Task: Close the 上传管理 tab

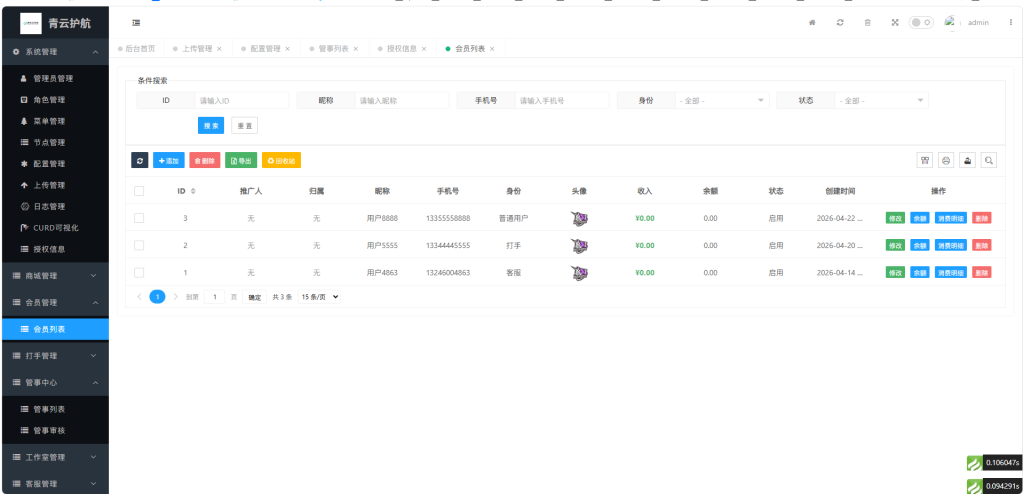Action: point(219,49)
